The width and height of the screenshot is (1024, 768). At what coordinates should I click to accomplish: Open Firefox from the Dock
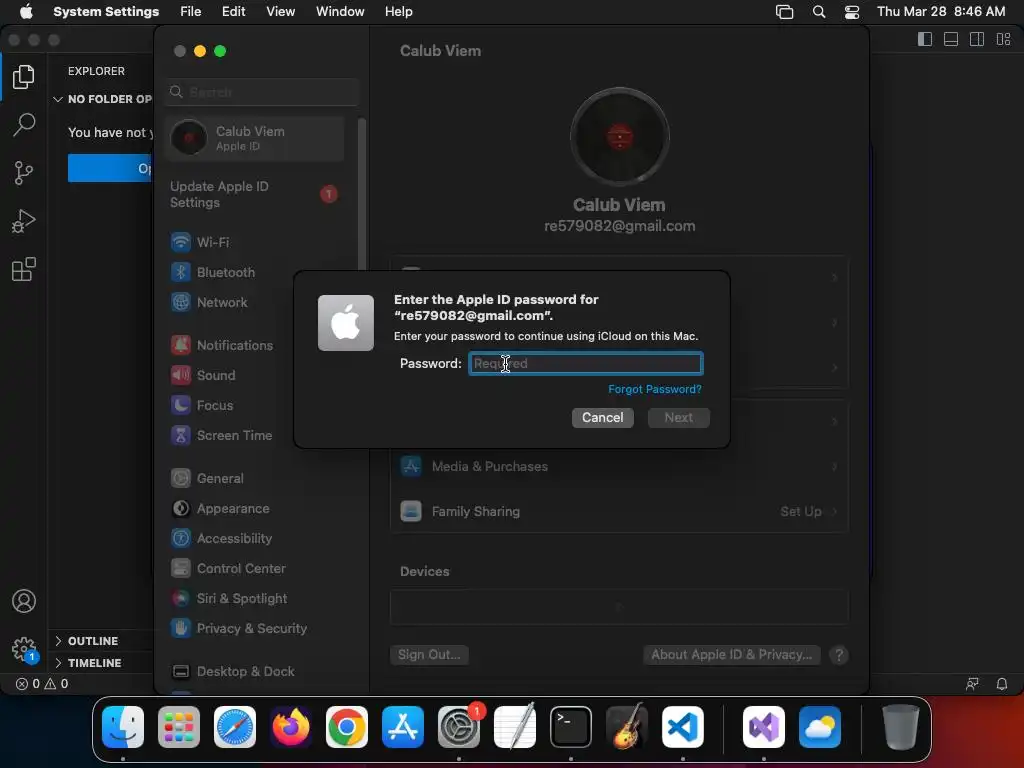(x=291, y=727)
